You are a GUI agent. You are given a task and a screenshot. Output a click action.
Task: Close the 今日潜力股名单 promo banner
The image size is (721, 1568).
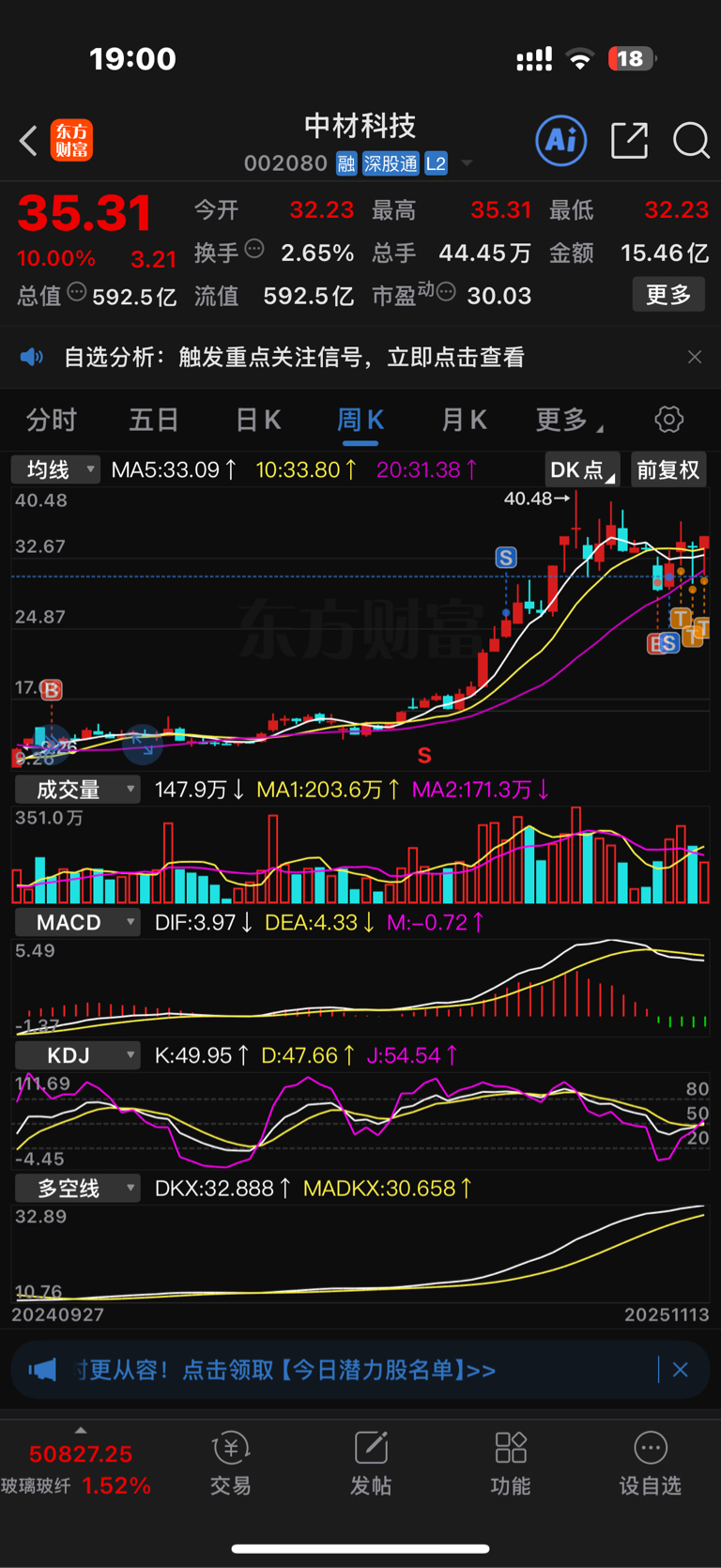tap(681, 1370)
